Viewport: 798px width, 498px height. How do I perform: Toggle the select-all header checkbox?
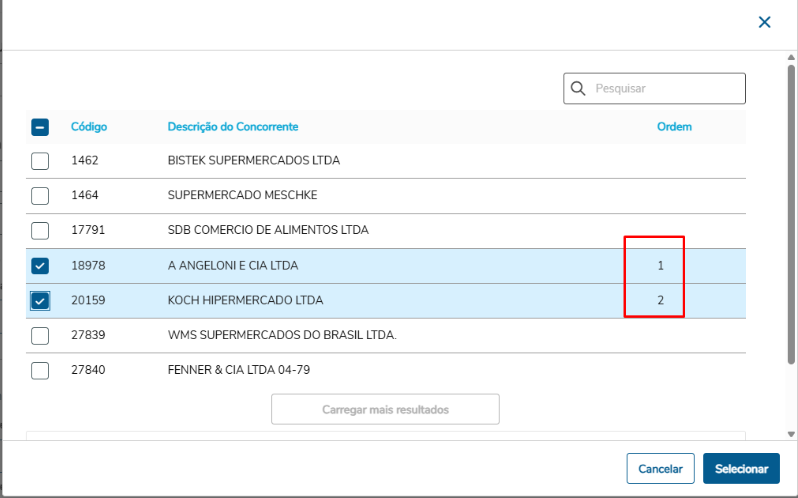[40, 127]
